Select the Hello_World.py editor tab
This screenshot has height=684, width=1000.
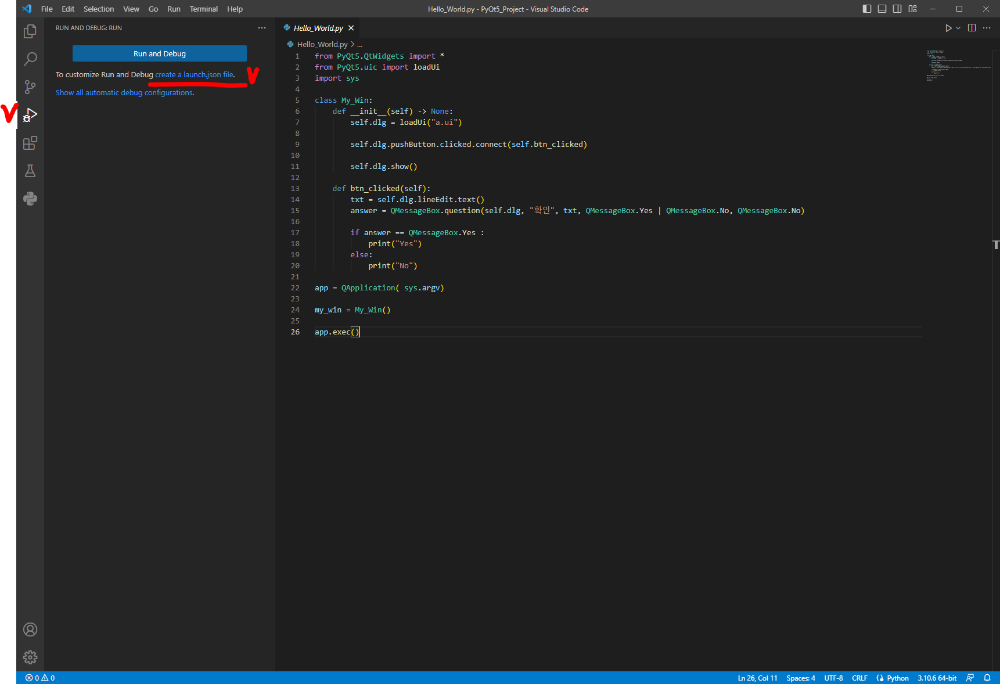point(318,28)
